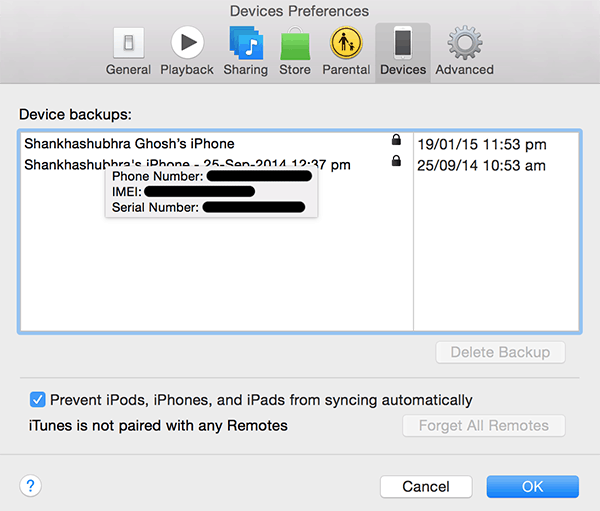Click the Device backups heading label
The image size is (600, 511).
coord(75,114)
